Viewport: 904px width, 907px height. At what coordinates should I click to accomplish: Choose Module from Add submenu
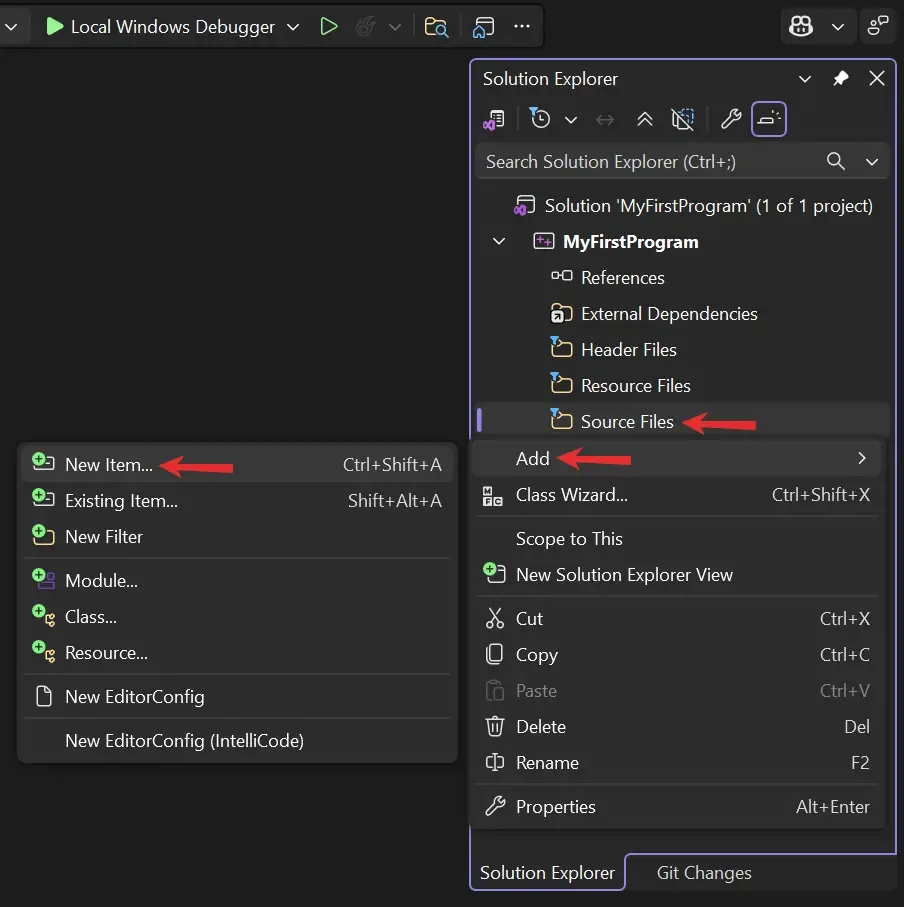tap(237, 581)
